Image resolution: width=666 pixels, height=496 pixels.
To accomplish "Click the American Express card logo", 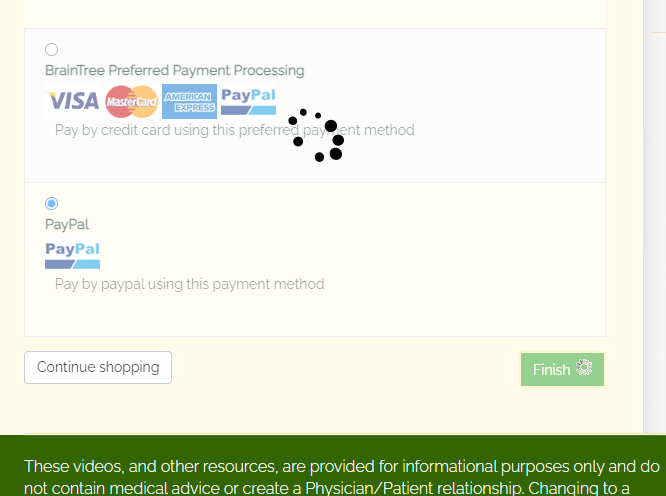I will [189, 101].
